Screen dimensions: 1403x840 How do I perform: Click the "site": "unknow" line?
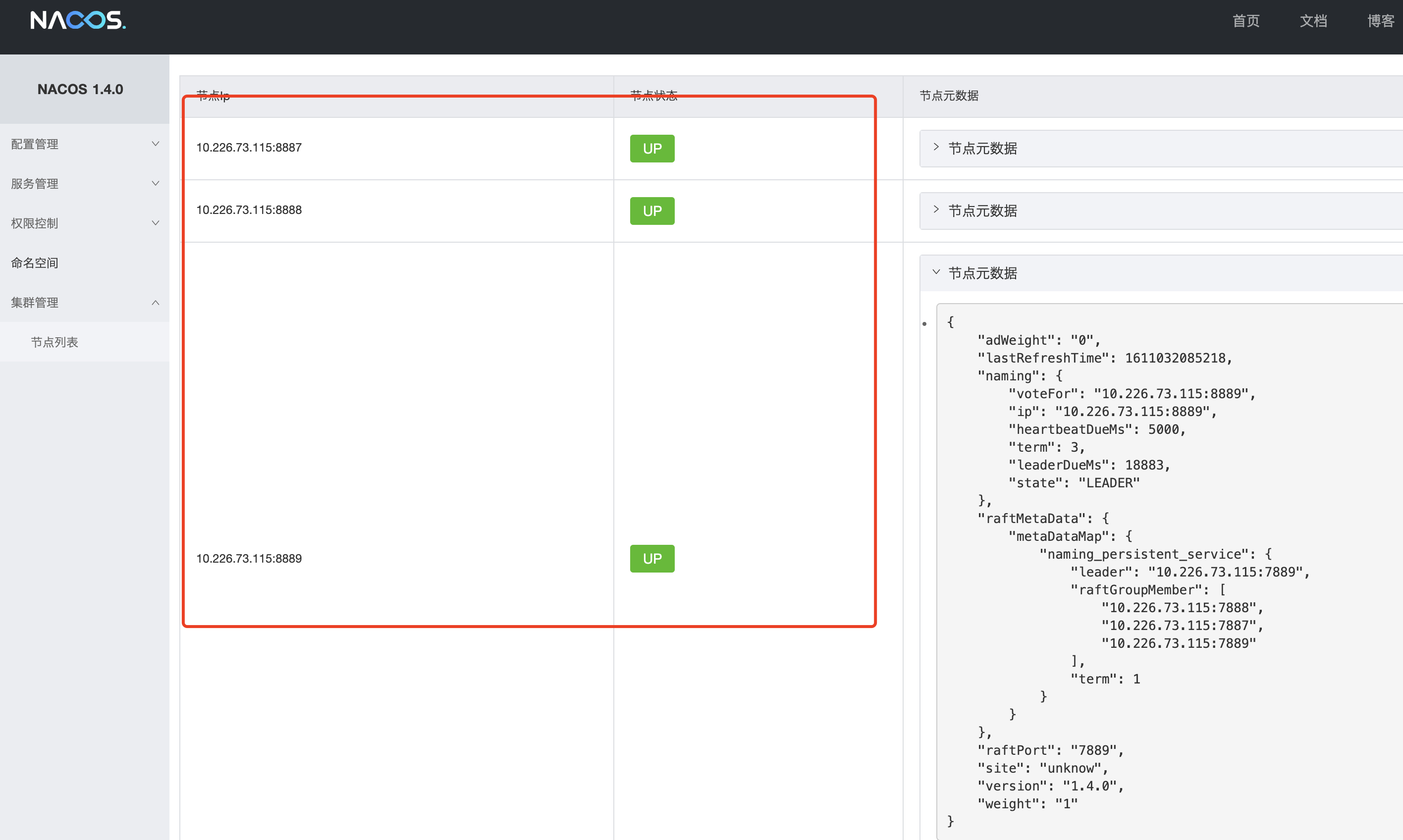coord(1043,768)
